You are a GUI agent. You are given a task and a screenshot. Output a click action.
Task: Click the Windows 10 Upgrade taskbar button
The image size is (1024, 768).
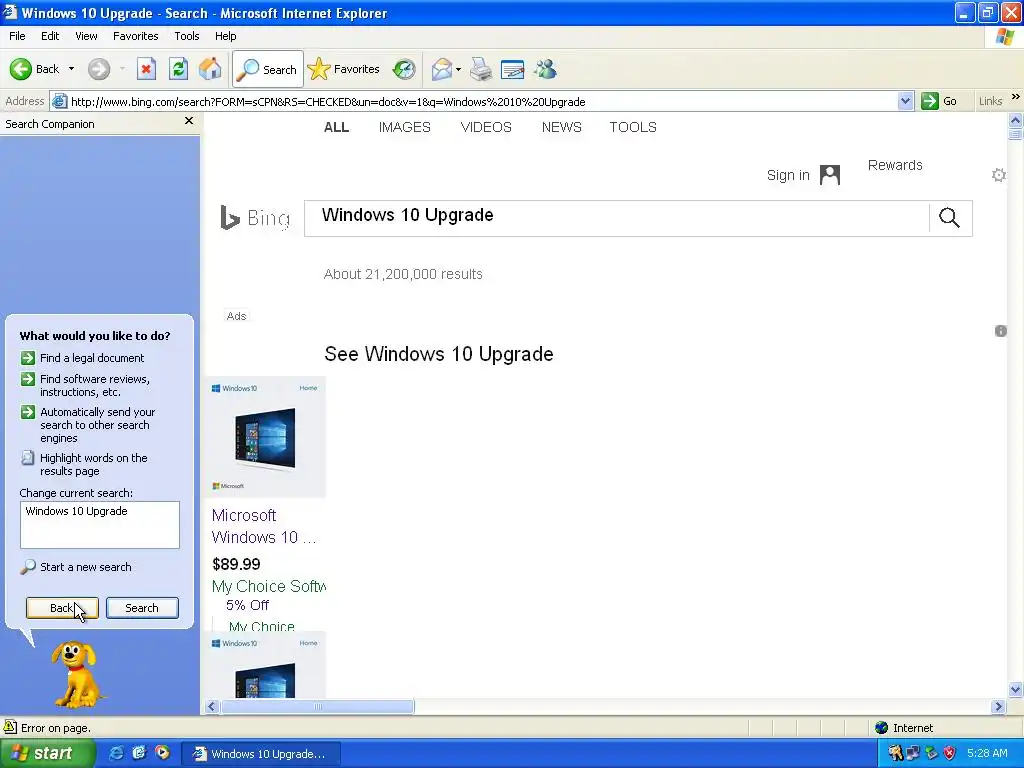261,754
